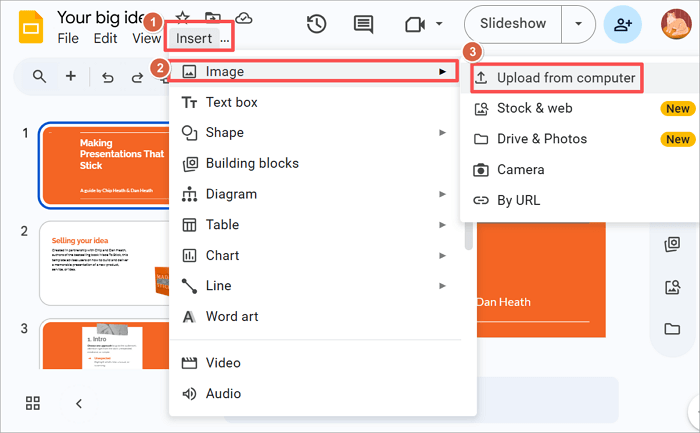
Task: Click the search menus magnifier icon
Action: pyautogui.click(x=39, y=76)
